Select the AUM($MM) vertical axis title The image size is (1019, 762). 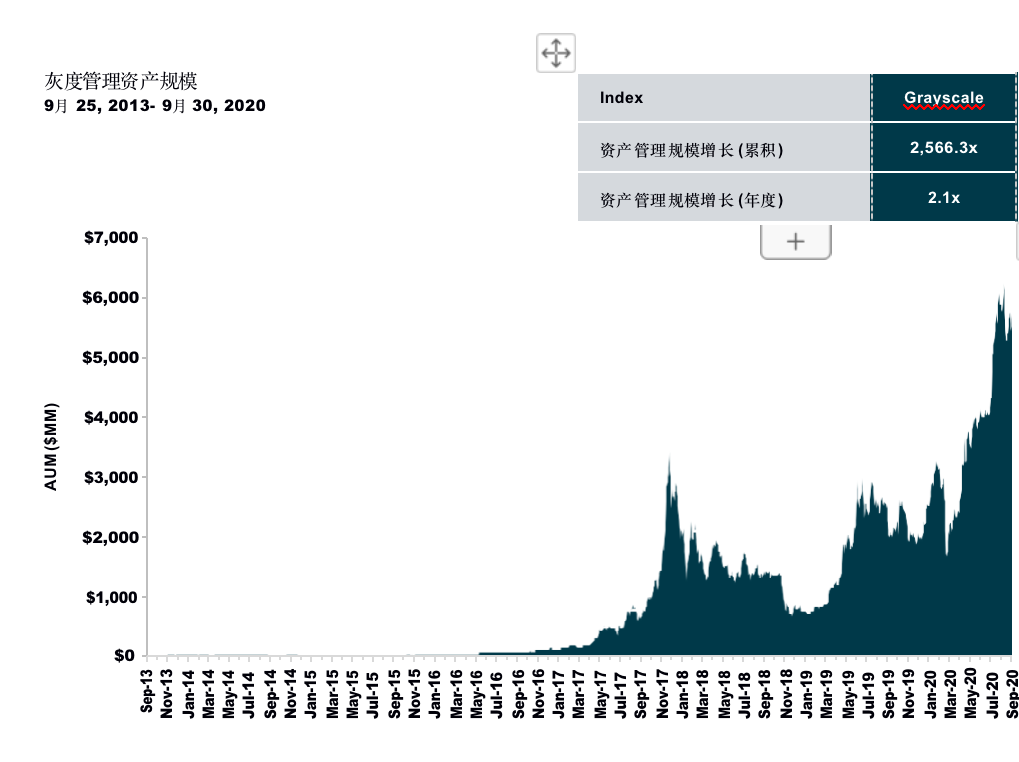pos(51,446)
